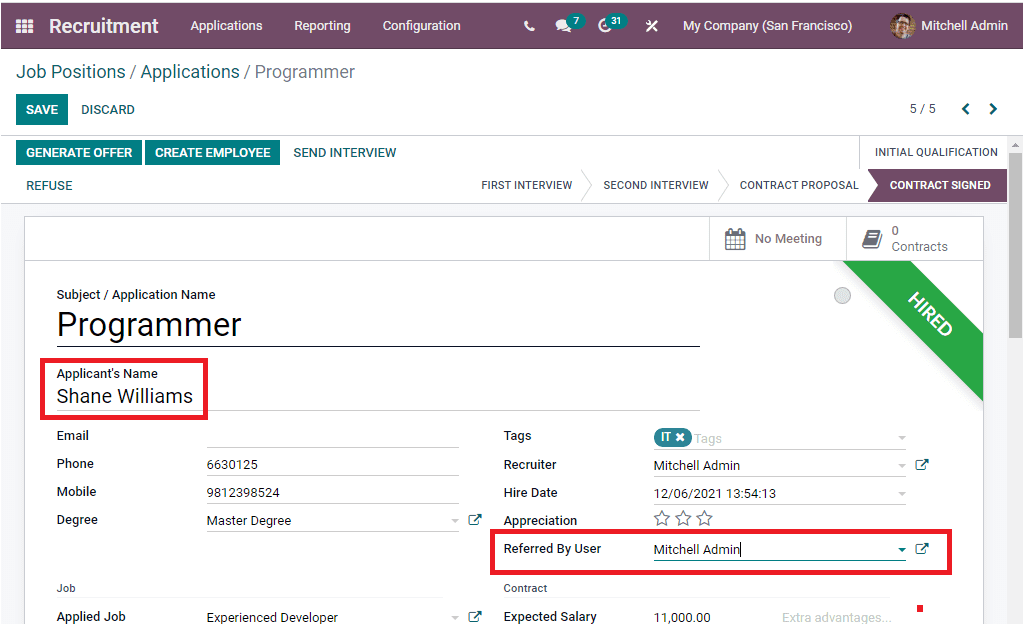Toggle the kanban state circle near HIRED ribbon
This screenshot has height=625, width=1024.
pyautogui.click(x=842, y=295)
